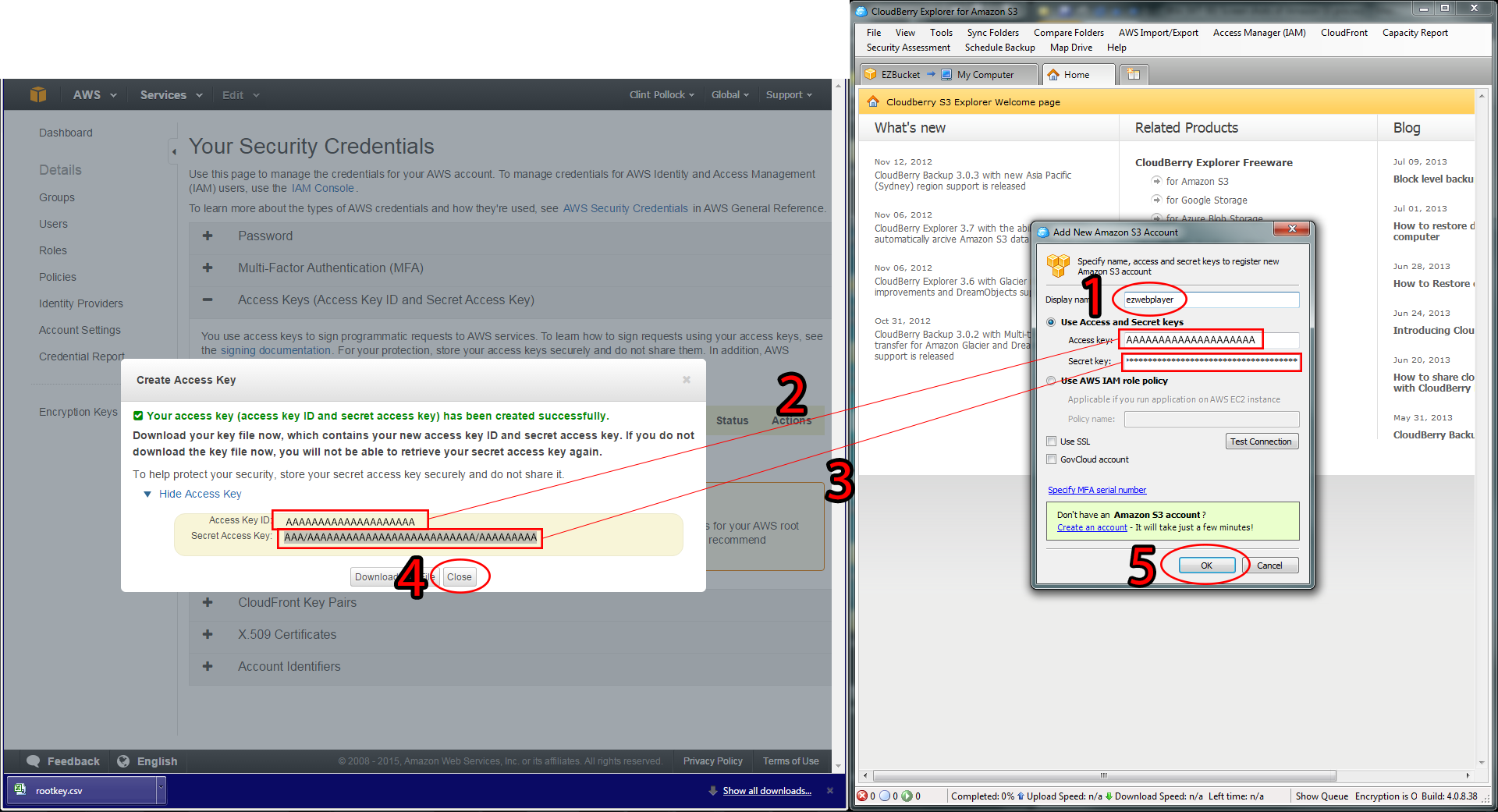
Task: Click the rootkey.csv file icon
Action: pos(20,789)
